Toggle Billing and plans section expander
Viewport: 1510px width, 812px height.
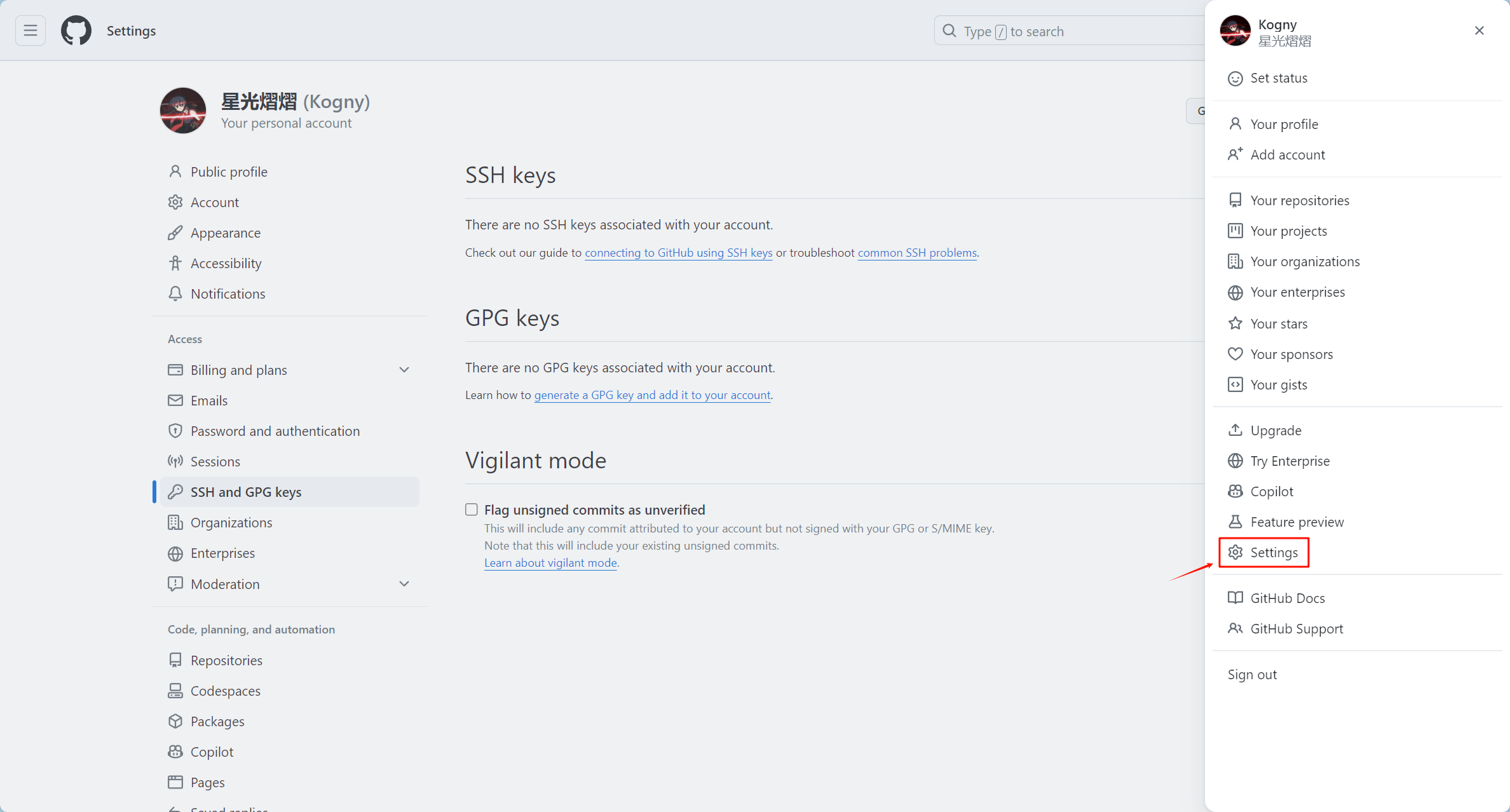point(405,370)
